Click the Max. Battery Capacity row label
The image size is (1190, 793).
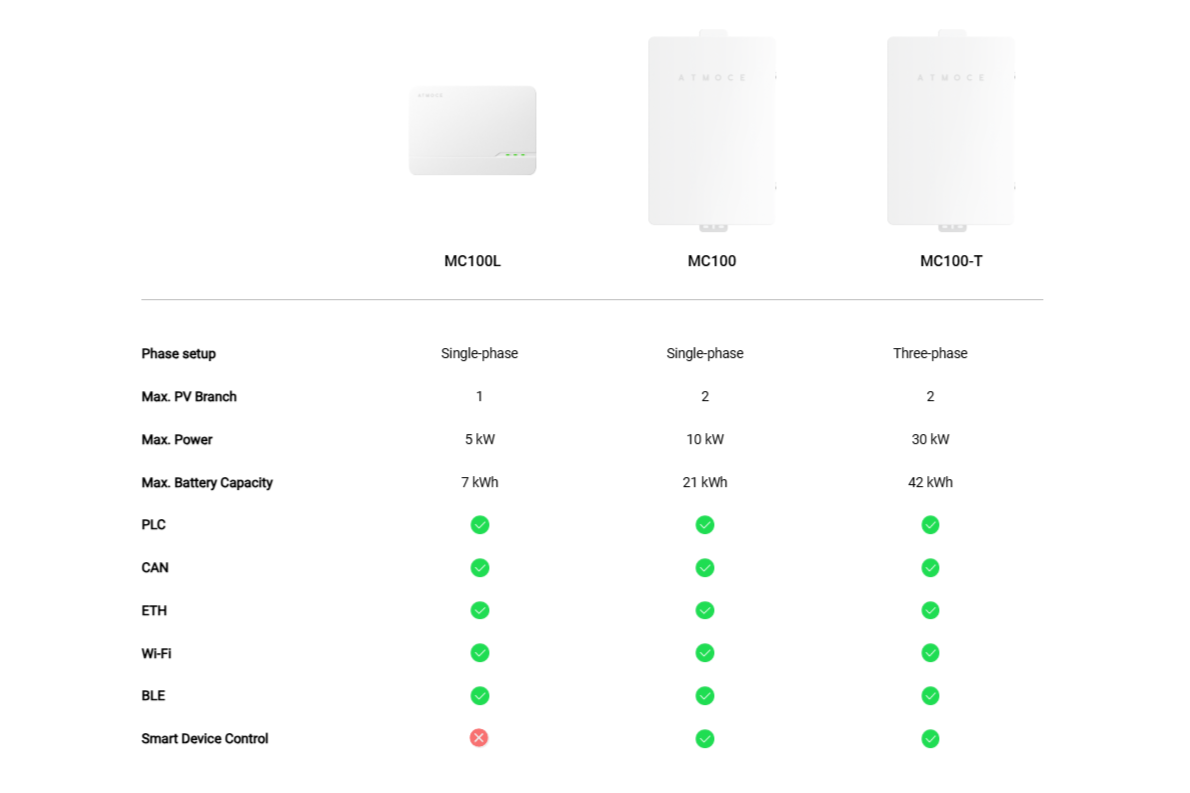click(x=207, y=482)
